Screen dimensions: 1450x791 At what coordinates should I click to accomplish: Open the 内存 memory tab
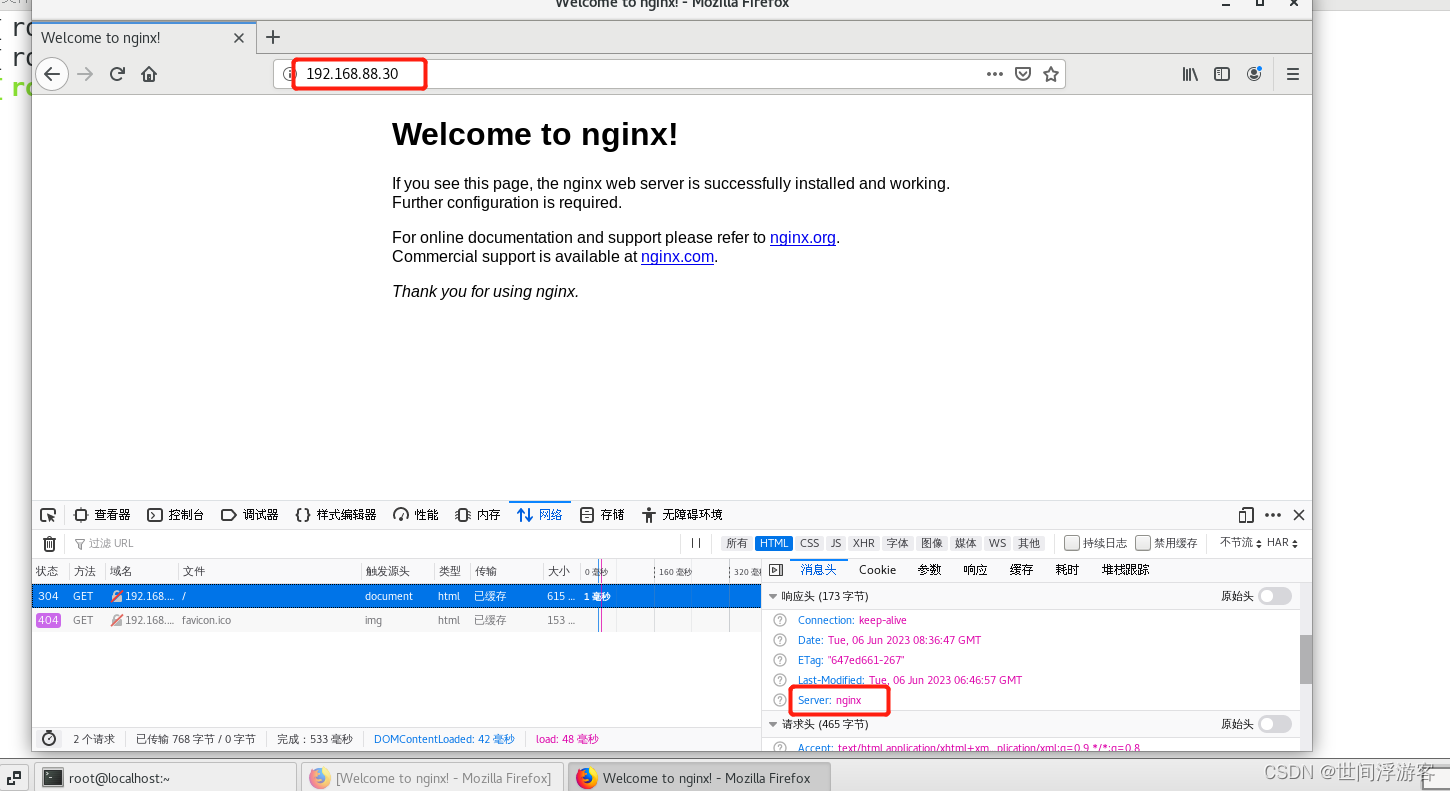tap(478, 515)
